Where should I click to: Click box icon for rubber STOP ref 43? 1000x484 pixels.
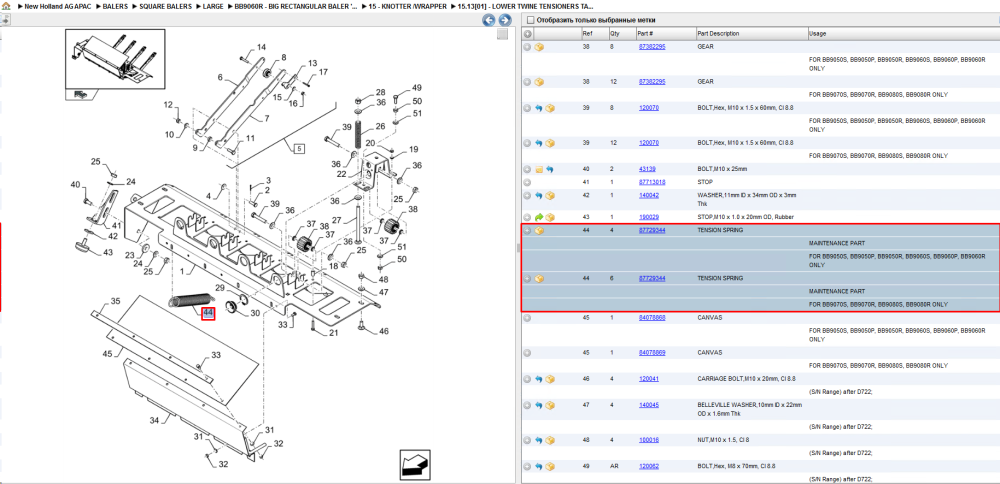click(550, 217)
